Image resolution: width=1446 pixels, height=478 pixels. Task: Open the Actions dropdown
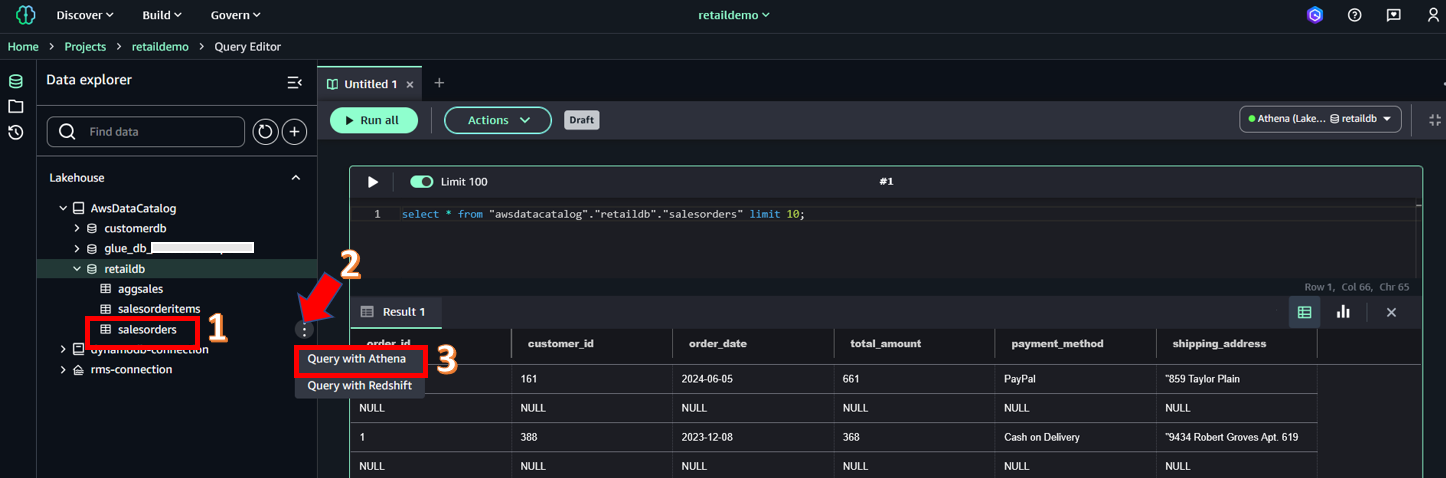tap(497, 120)
